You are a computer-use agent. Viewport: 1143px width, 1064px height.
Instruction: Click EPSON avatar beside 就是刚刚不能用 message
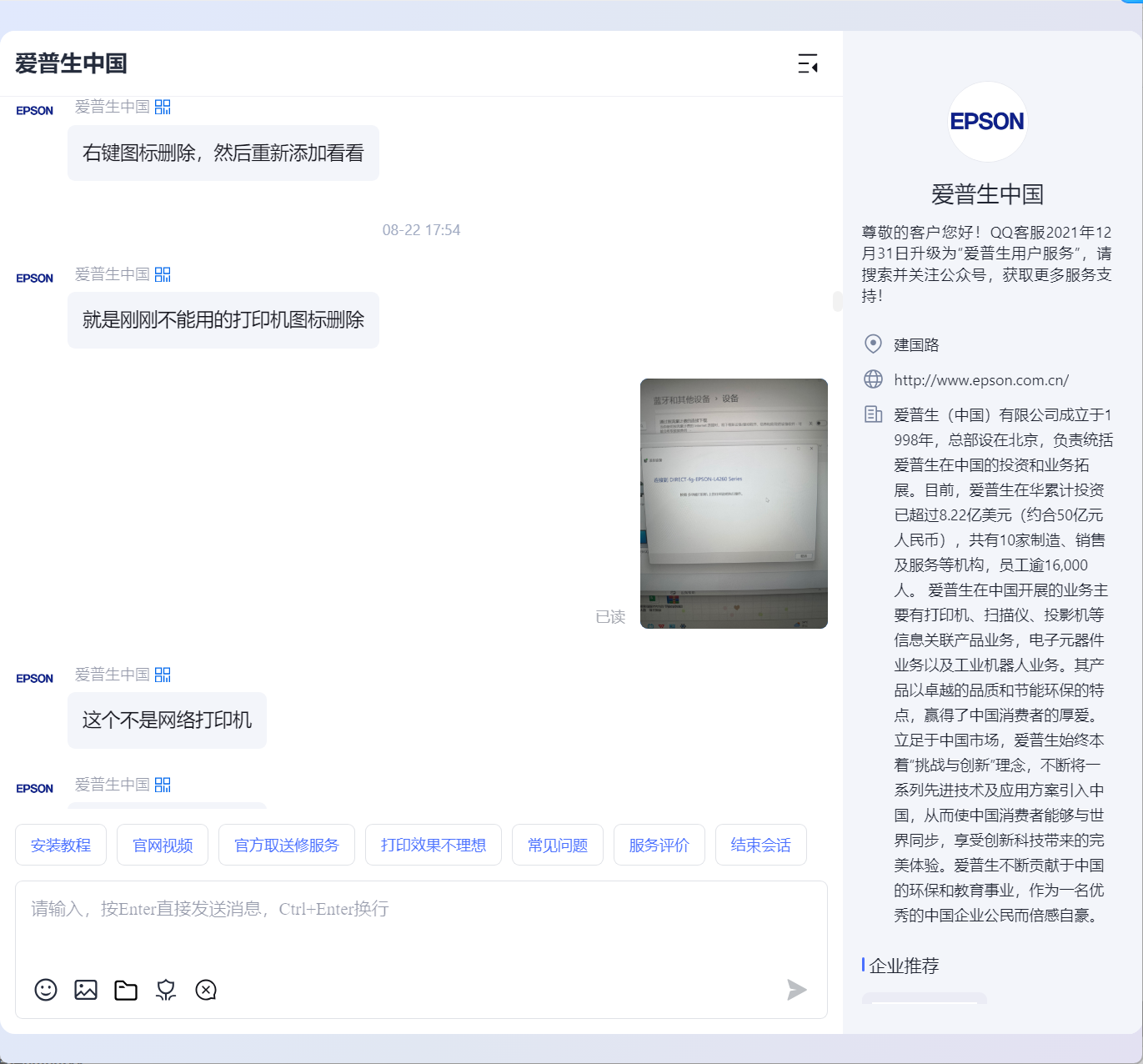34,279
